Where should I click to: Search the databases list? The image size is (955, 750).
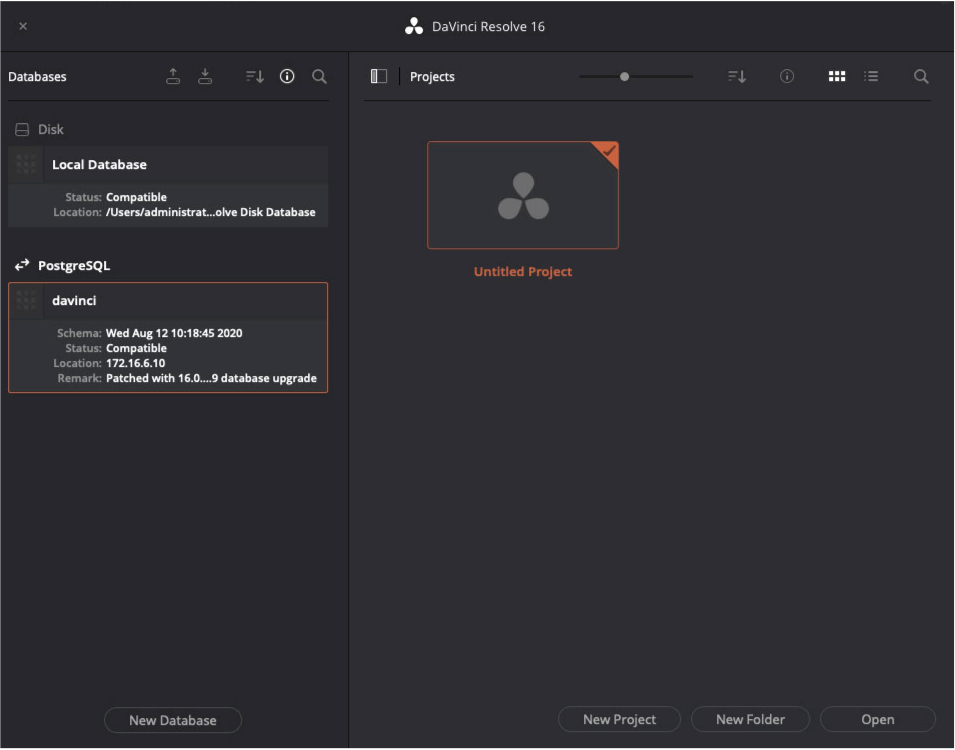[x=319, y=76]
